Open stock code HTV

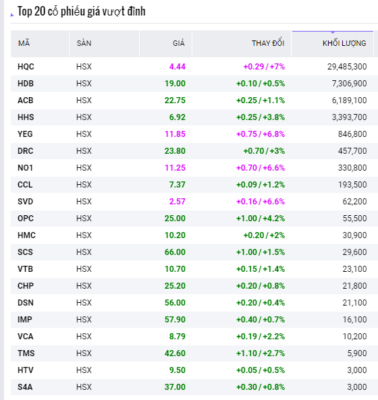(26, 370)
